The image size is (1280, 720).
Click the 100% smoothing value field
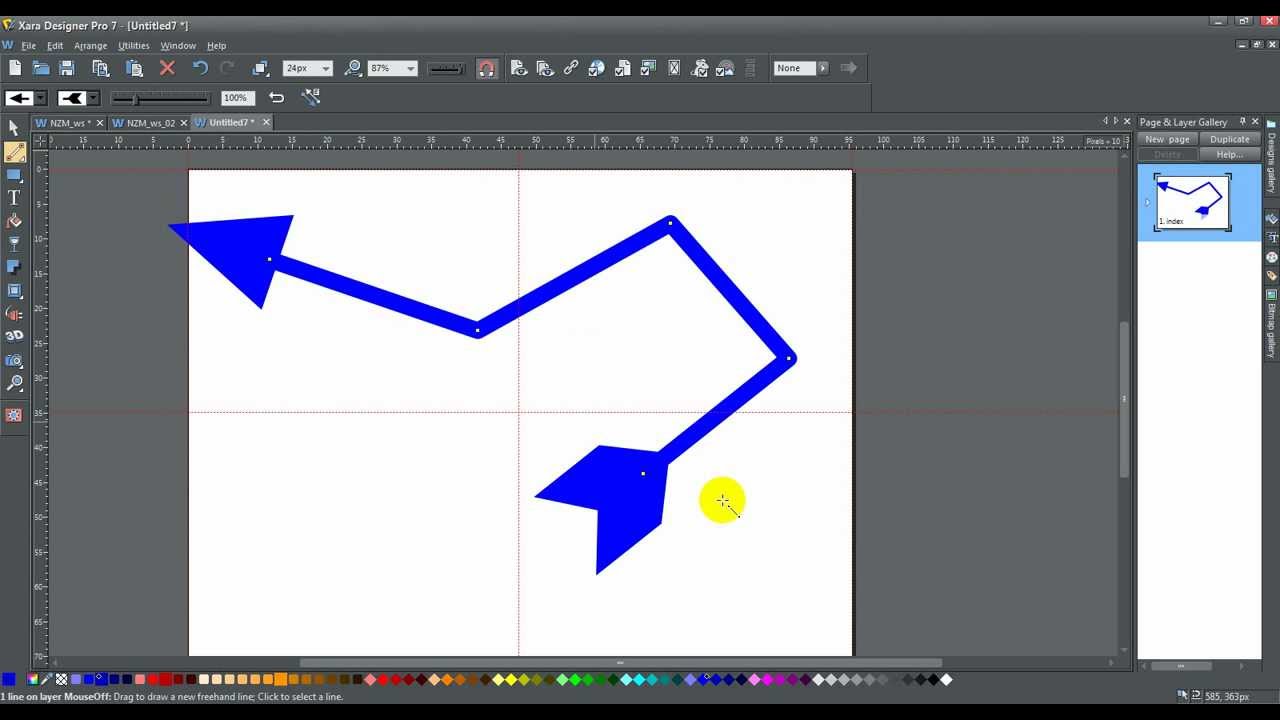(x=236, y=98)
